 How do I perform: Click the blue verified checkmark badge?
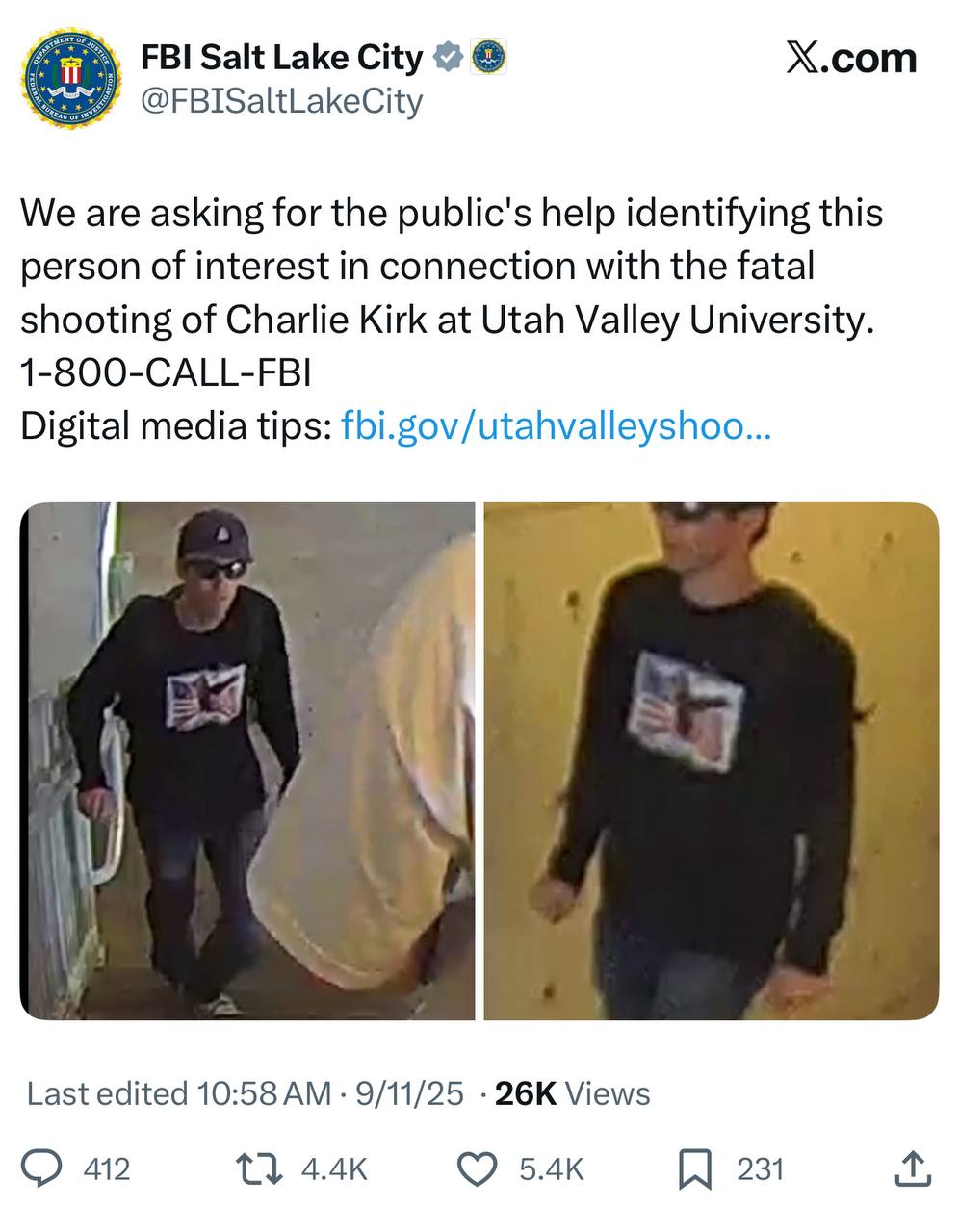click(x=446, y=58)
